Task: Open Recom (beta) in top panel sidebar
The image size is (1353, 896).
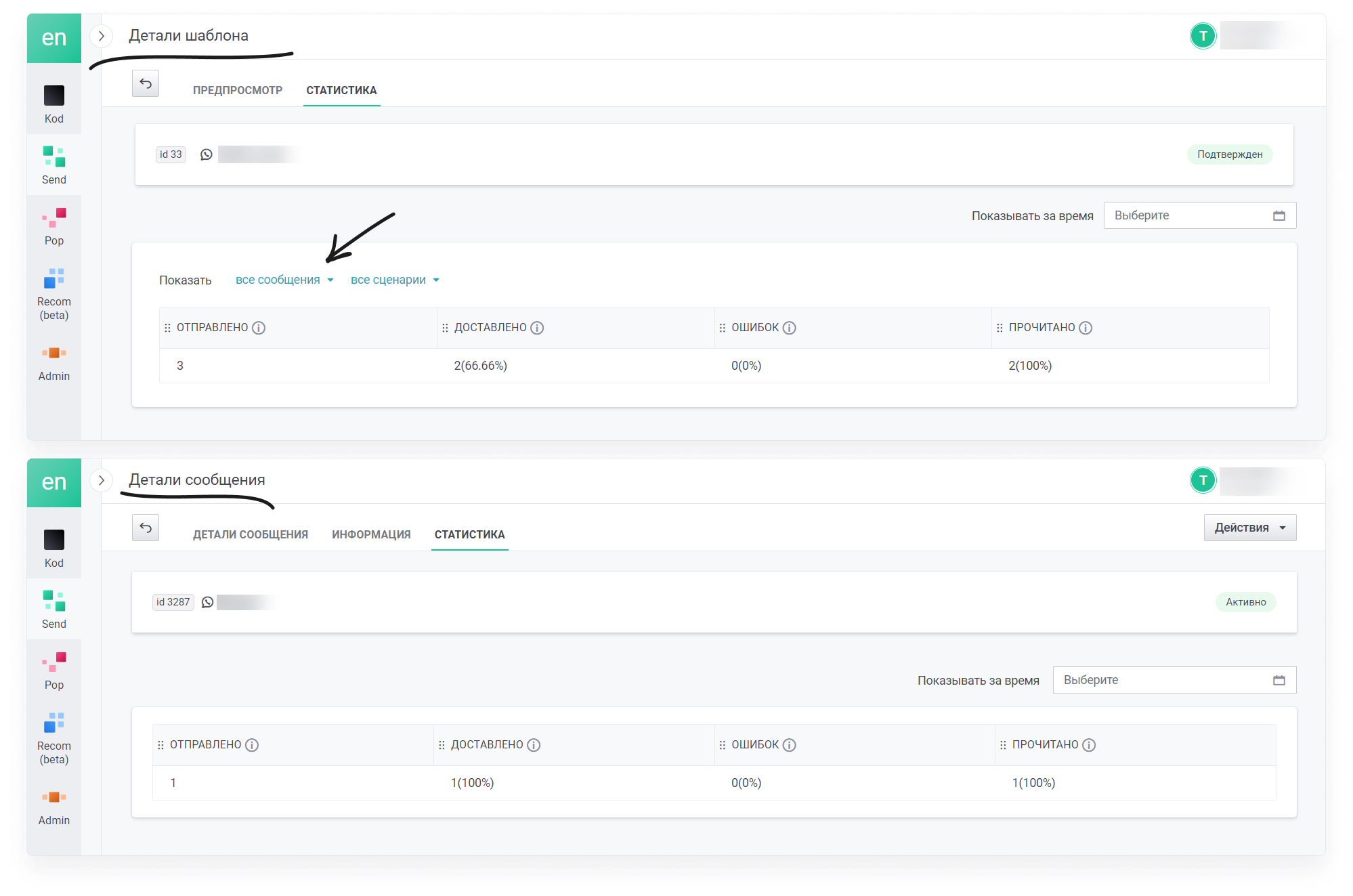Action: [54, 293]
